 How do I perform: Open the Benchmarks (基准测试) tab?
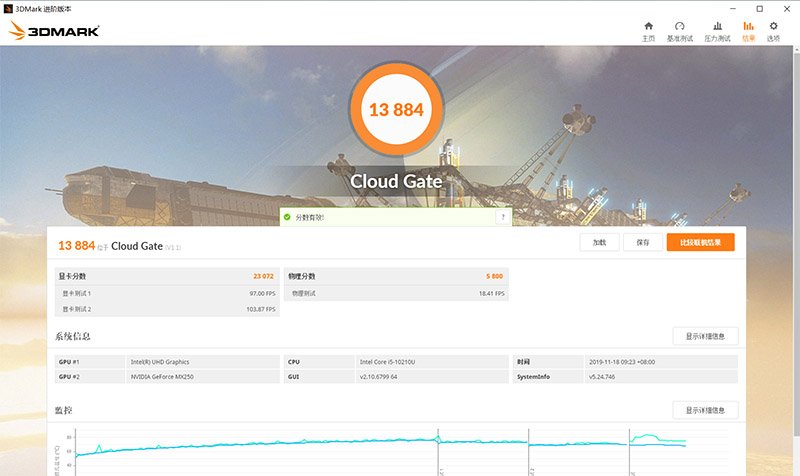680,32
